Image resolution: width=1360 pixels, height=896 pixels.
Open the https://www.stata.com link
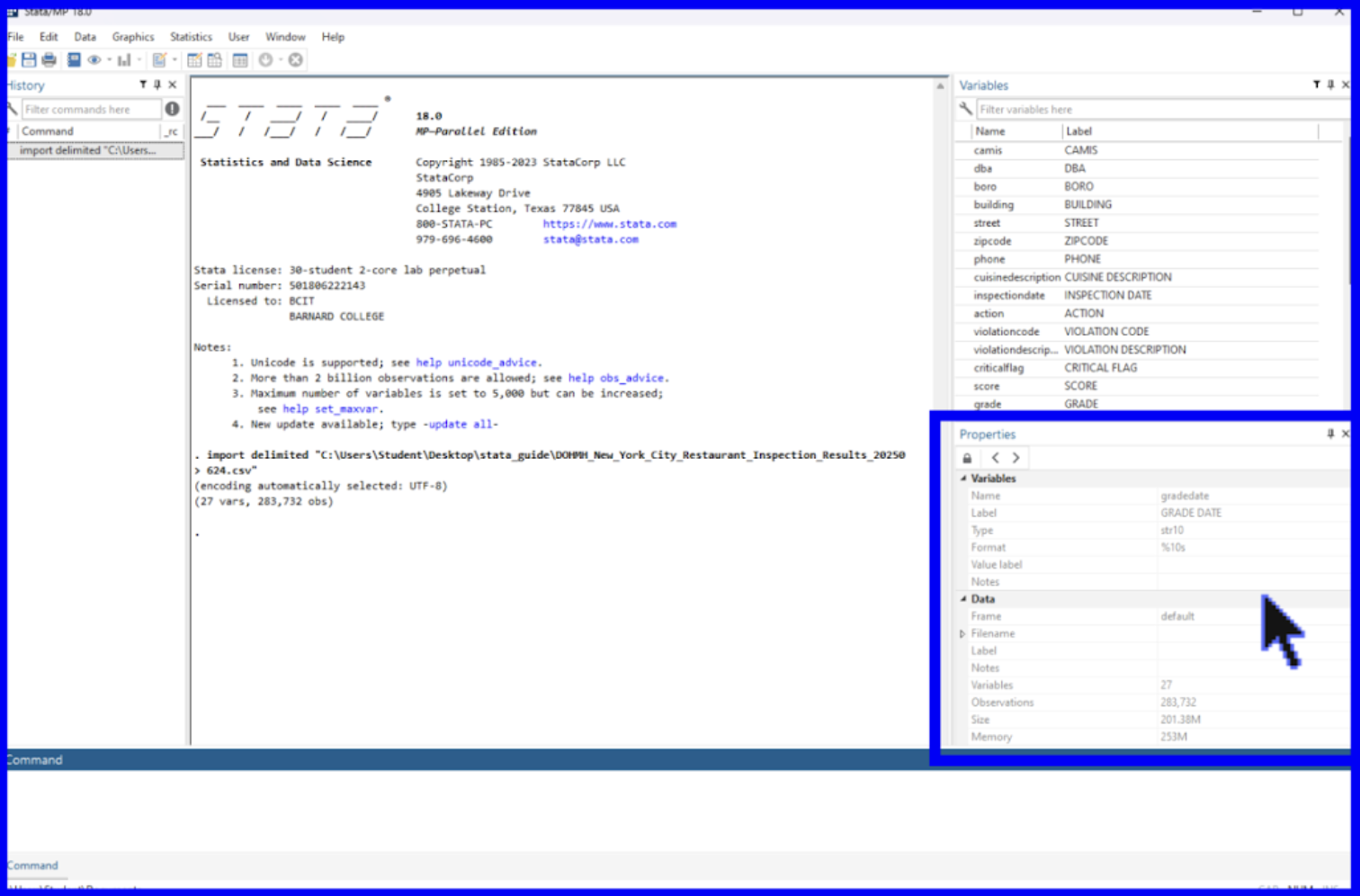[610, 224]
